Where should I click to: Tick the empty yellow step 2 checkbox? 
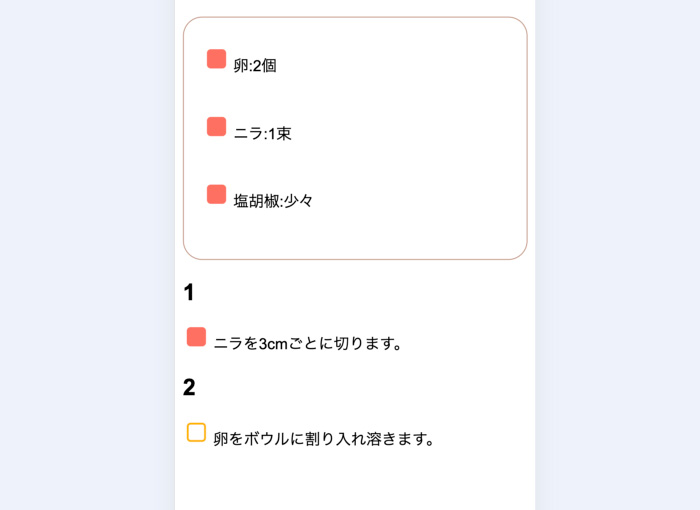tap(196, 432)
